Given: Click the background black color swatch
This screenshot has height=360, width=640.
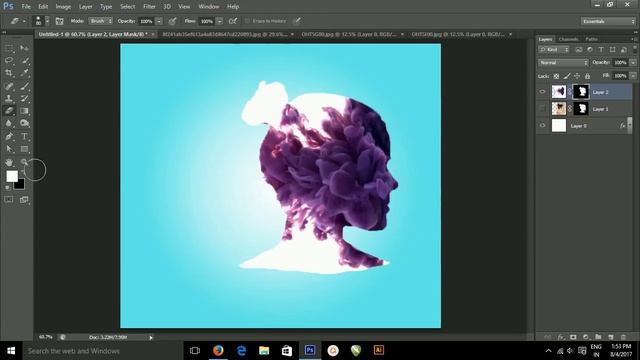Looking at the screenshot, I should 20,185.
